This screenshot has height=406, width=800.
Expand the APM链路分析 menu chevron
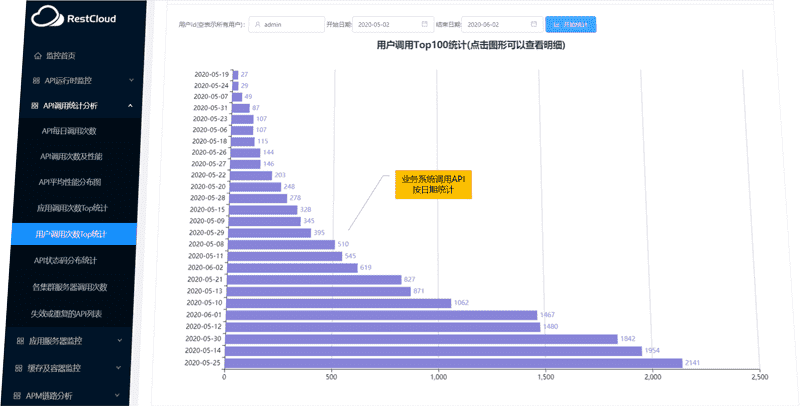click(x=117, y=395)
